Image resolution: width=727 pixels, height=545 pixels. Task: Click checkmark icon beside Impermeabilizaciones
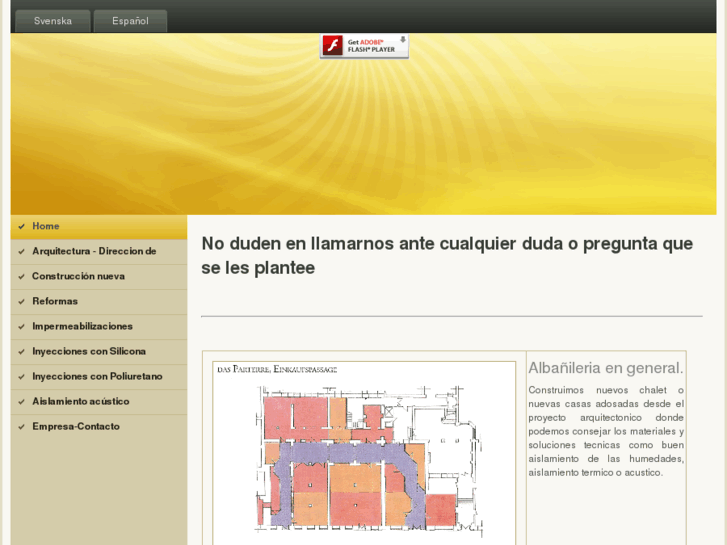pyautogui.click(x=21, y=327)
